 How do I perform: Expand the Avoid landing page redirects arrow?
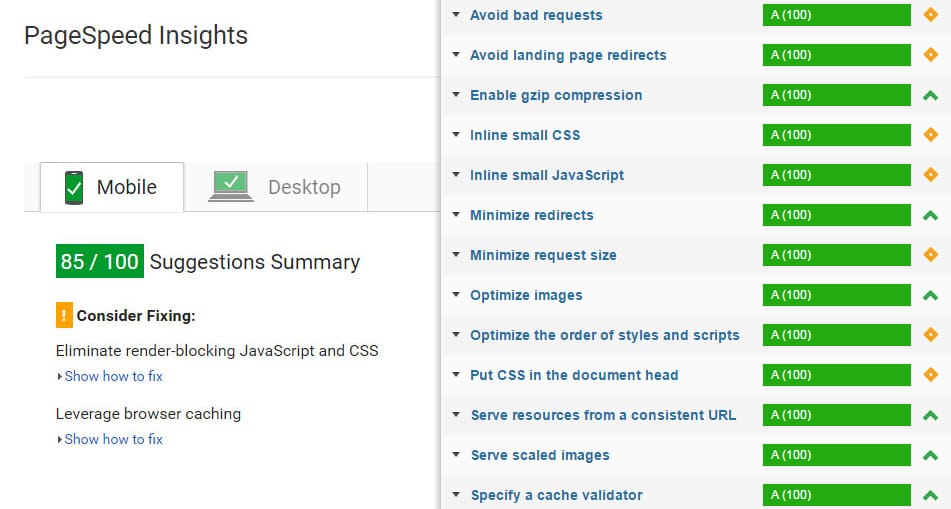coord(456,55)
